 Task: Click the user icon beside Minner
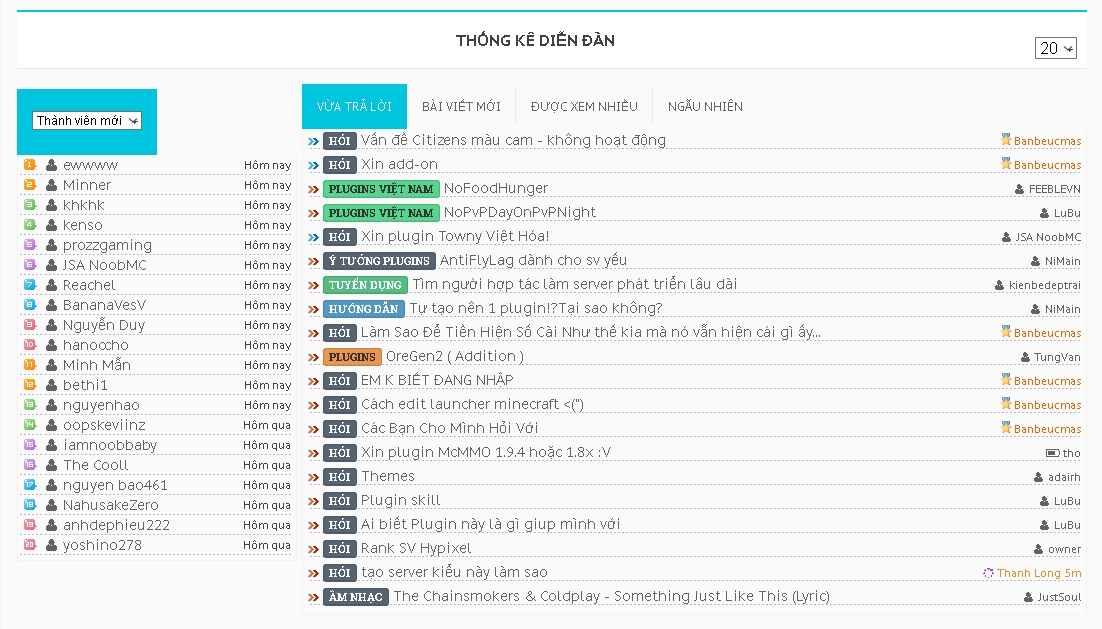(x=51, y=185)
